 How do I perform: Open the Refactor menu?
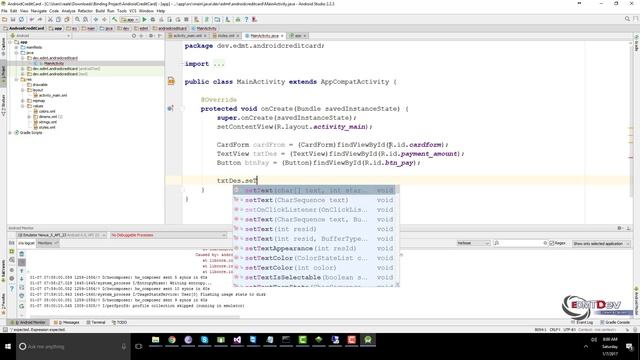[85, 11]
